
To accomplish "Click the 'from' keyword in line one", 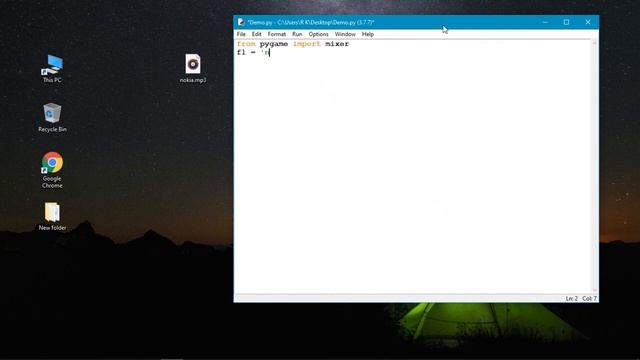I will click(x=246, y=44).
